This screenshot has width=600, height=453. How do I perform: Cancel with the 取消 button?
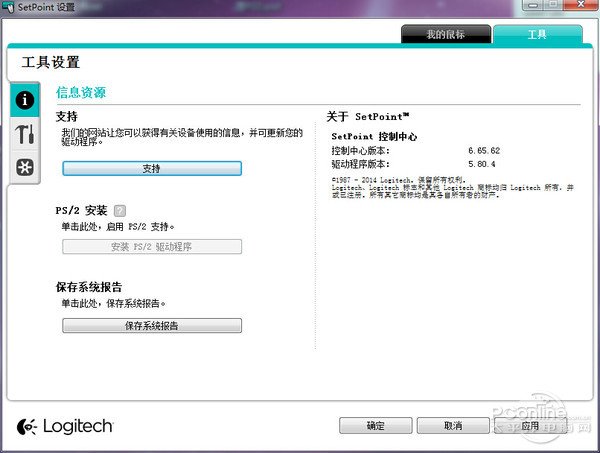[453, 425]
